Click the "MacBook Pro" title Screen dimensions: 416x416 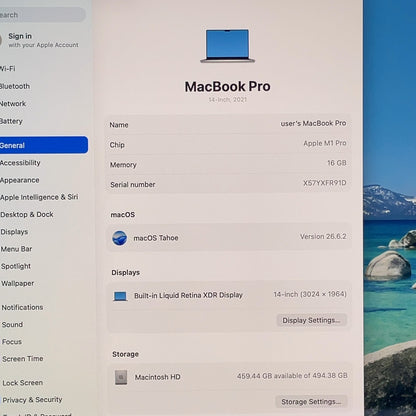tap(227, 87)
